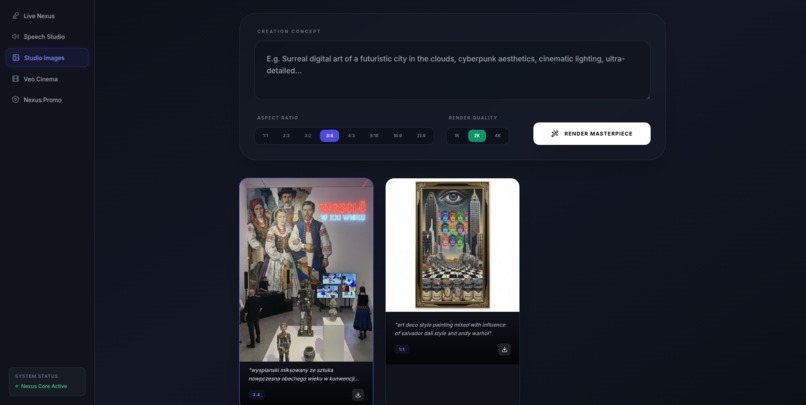
Task: Click the Nexus Promo play icon
Action: [15, 100]
